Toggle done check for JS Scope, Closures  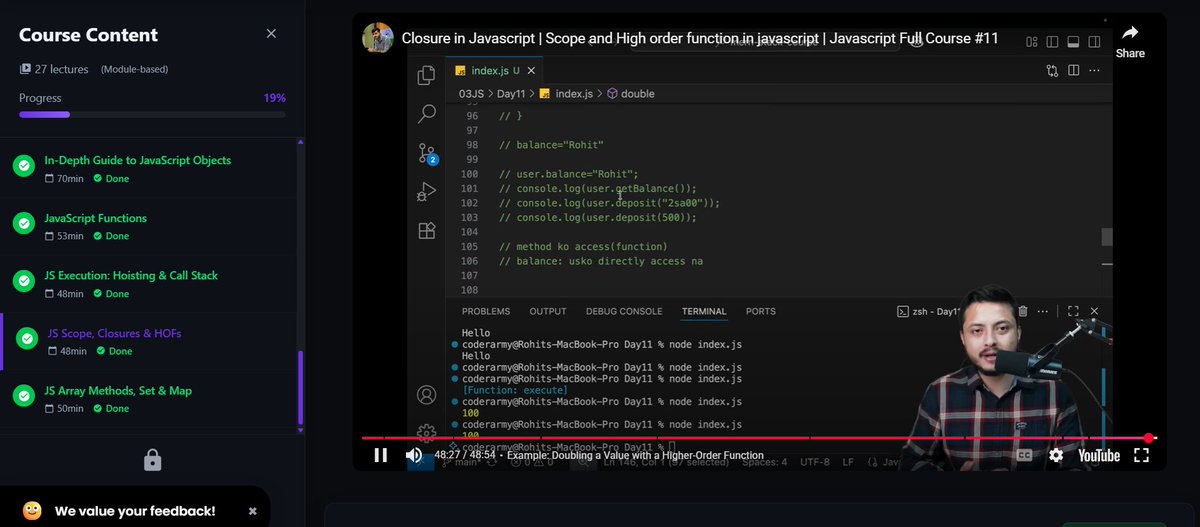point(28,340)
